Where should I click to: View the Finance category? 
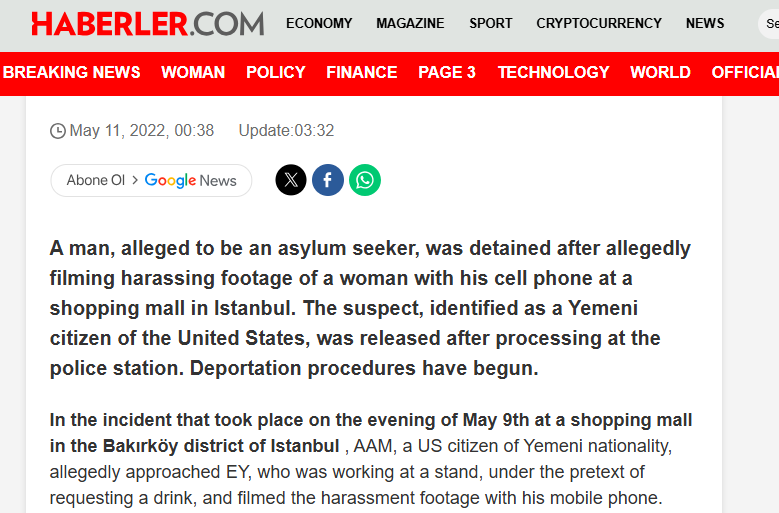pyautogui.click(x=362, y=72)
